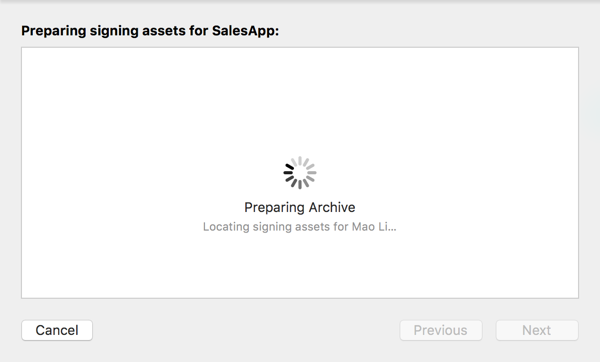Select the Preparing Archive status label
Screen dimensions: 600x362
300,207
